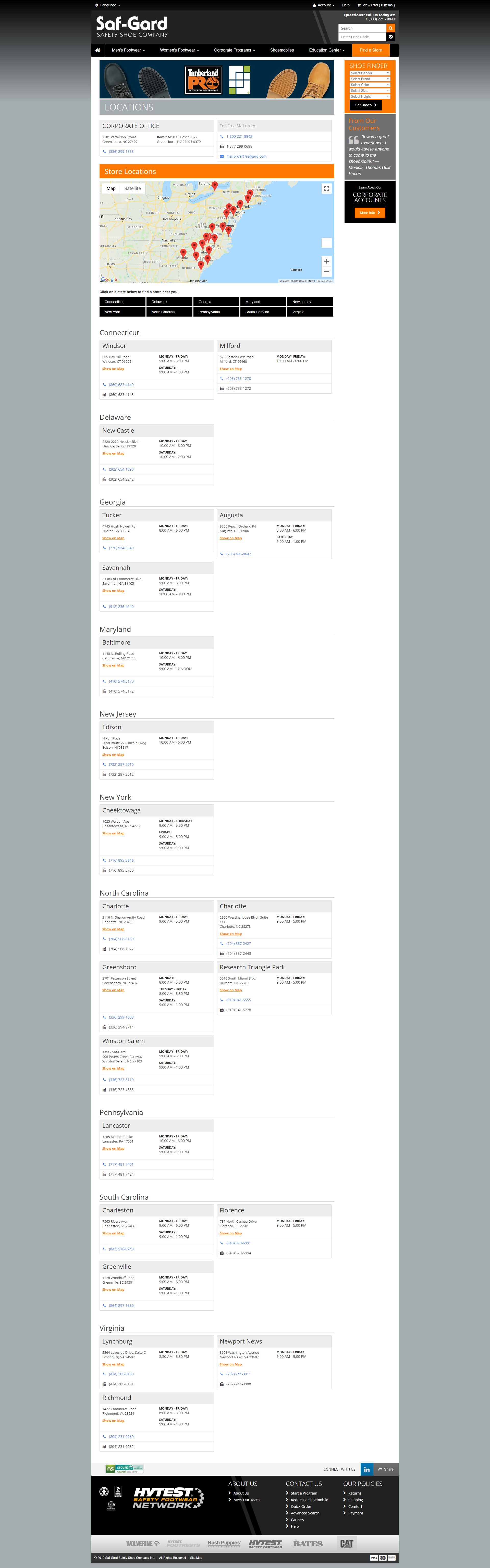Jump to North Carolina stores

pos(169,312)
